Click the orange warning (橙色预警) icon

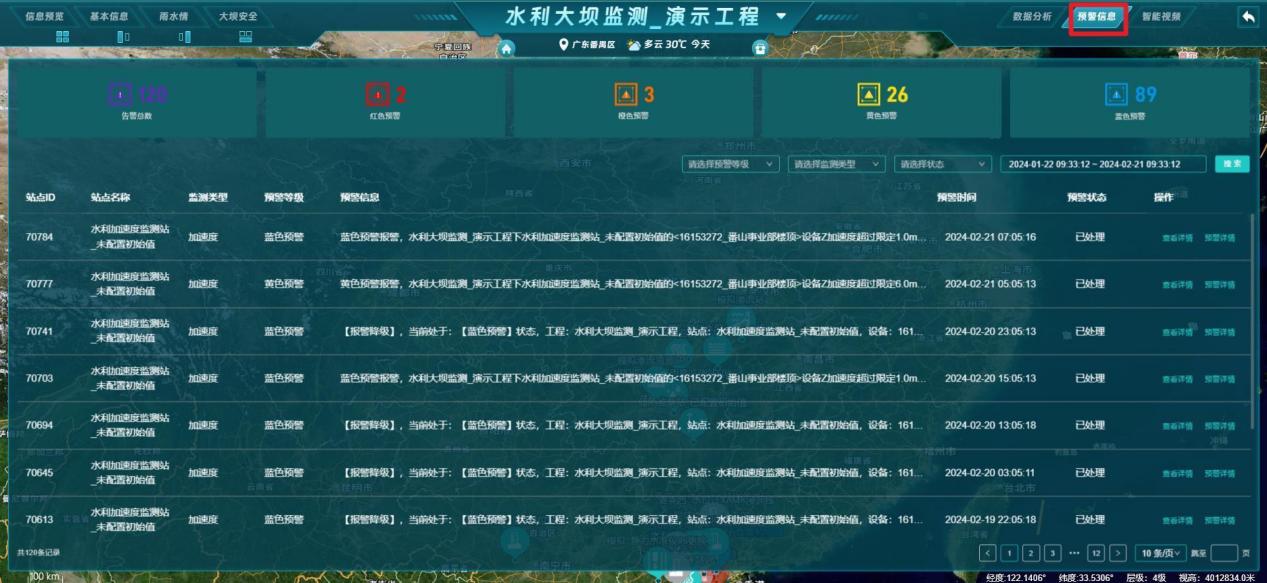[626, 94]
